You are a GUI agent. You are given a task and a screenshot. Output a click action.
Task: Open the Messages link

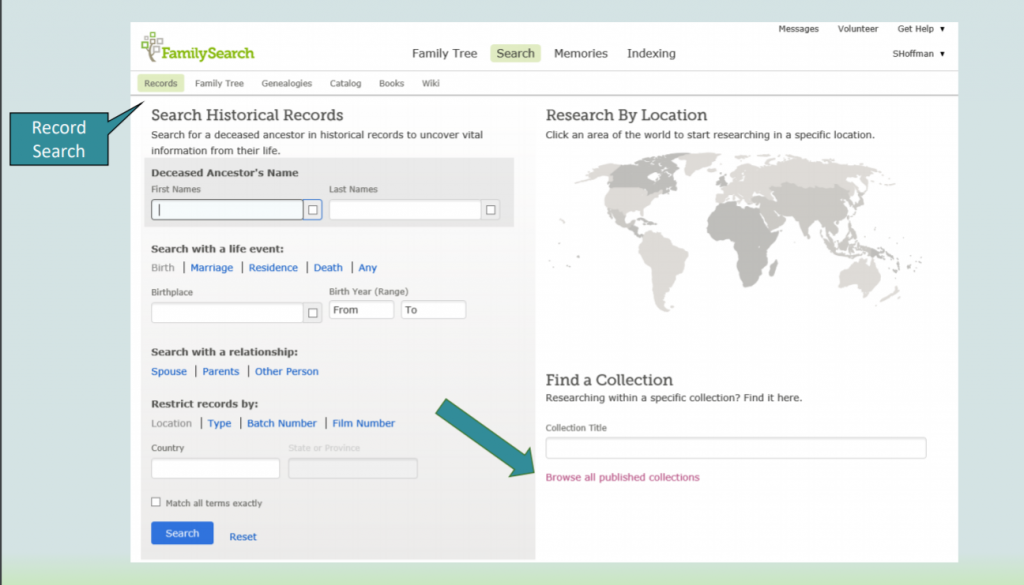[798, 29]
